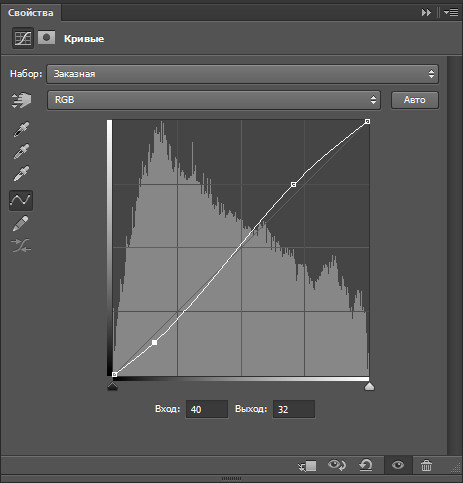The width and height of the screenshot is (463, 483).
Task: Toggle clip adjustment to layer below
Action: coord(307,466)
